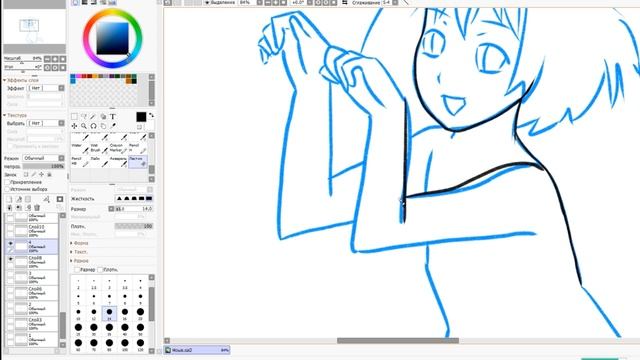The height and width of the screenshot is (360, 640).
Task: Select the rectangular selection tool
Action: 74,117
